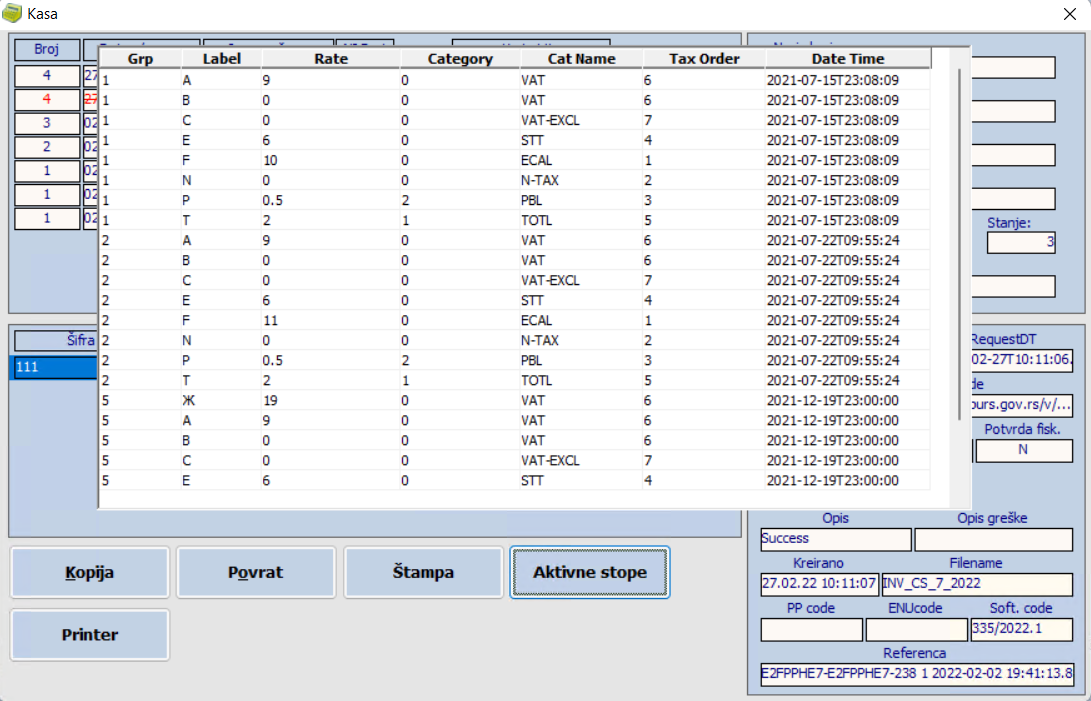This screenshot has height=701, width=1091.
Task: Select the Broj cell with value 2
Action: 47,147
